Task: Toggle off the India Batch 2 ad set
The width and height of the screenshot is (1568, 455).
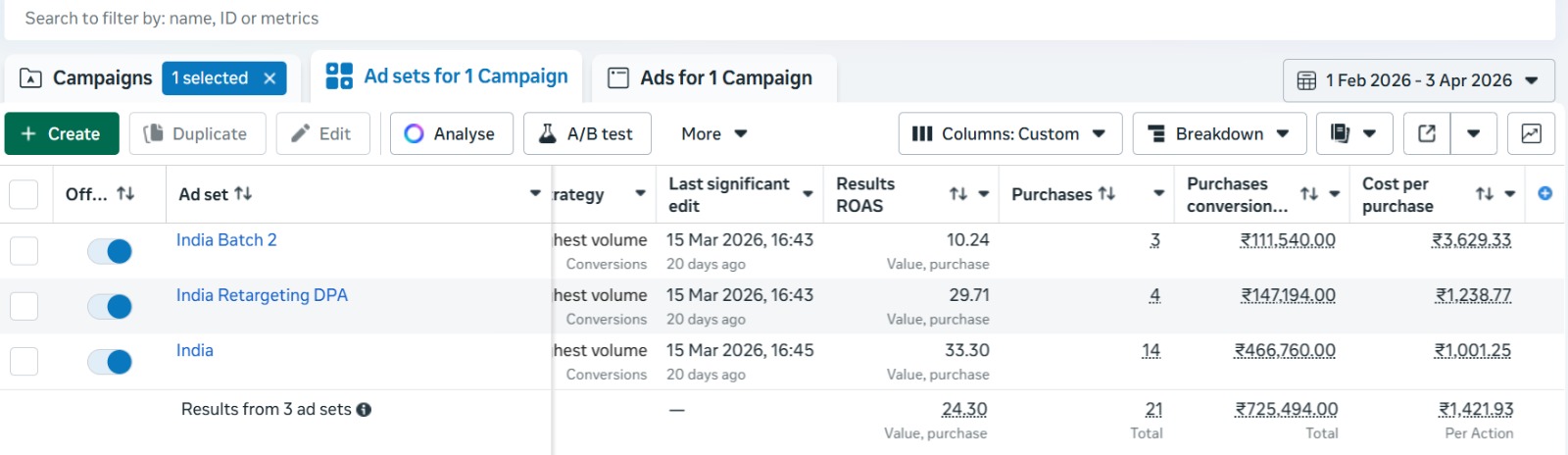Action: coord(110,251)
